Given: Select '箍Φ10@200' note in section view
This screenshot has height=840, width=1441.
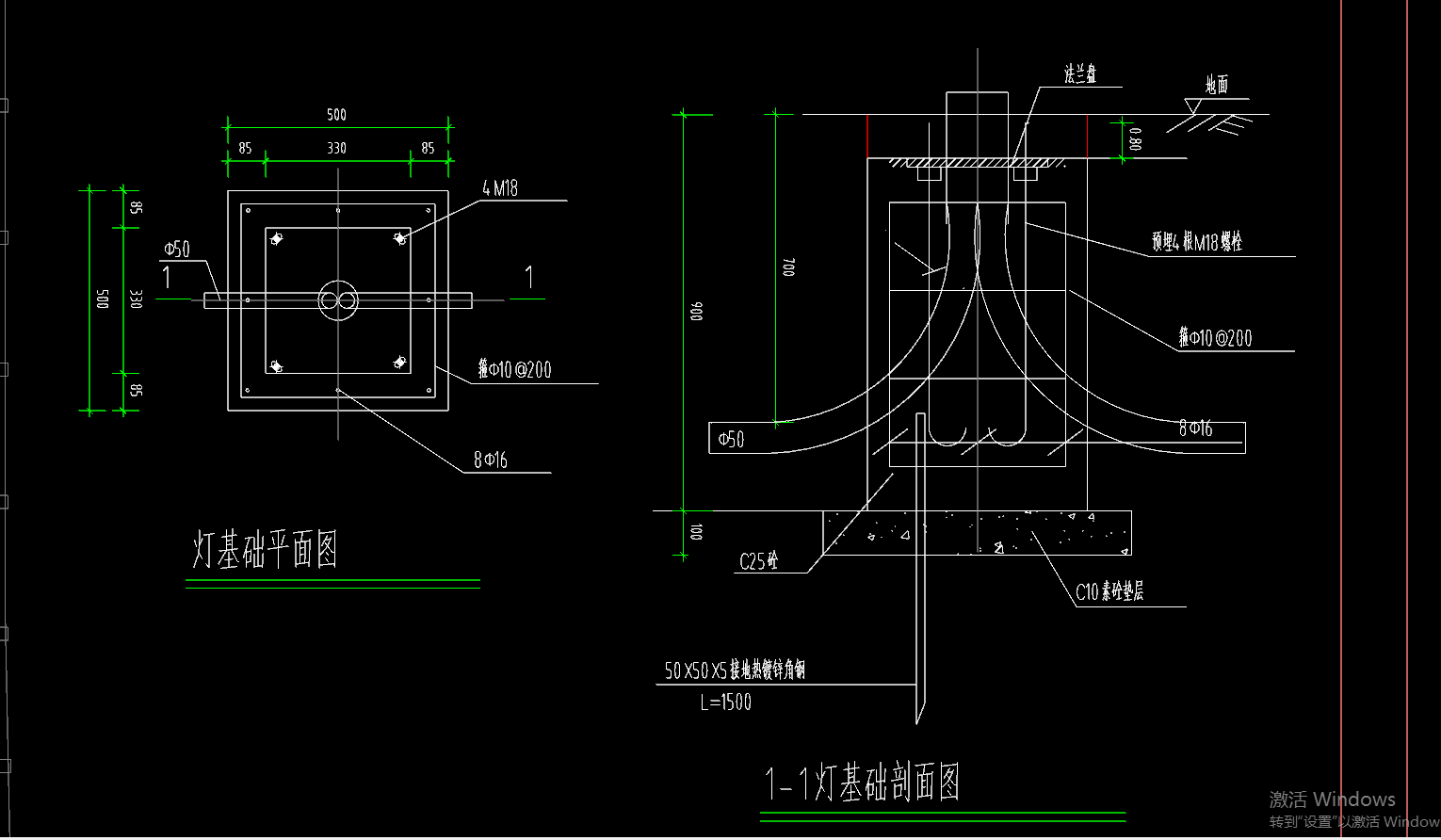Looking at the screenshot, I should click(1215, 337).
